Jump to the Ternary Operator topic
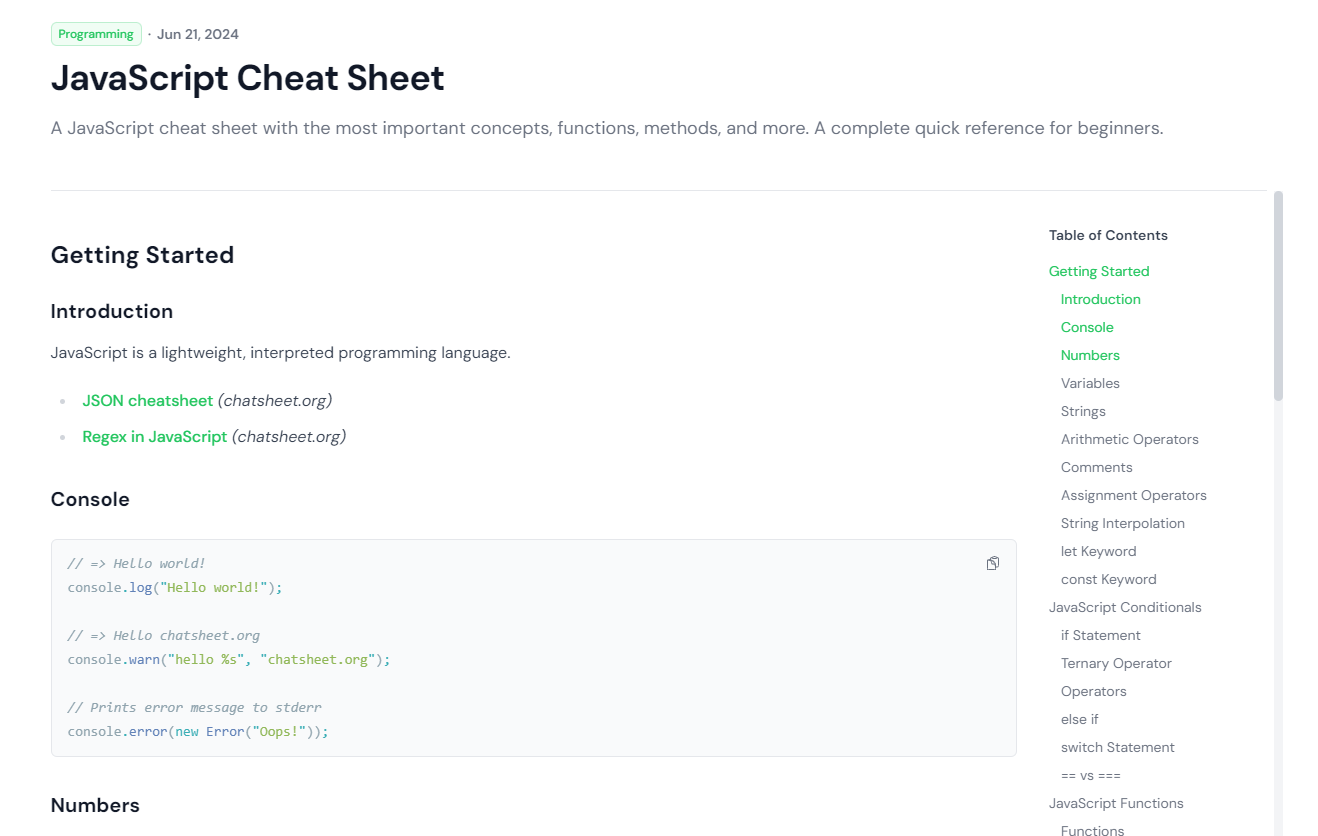The image size is (1318, 836). pos(1116,663)
